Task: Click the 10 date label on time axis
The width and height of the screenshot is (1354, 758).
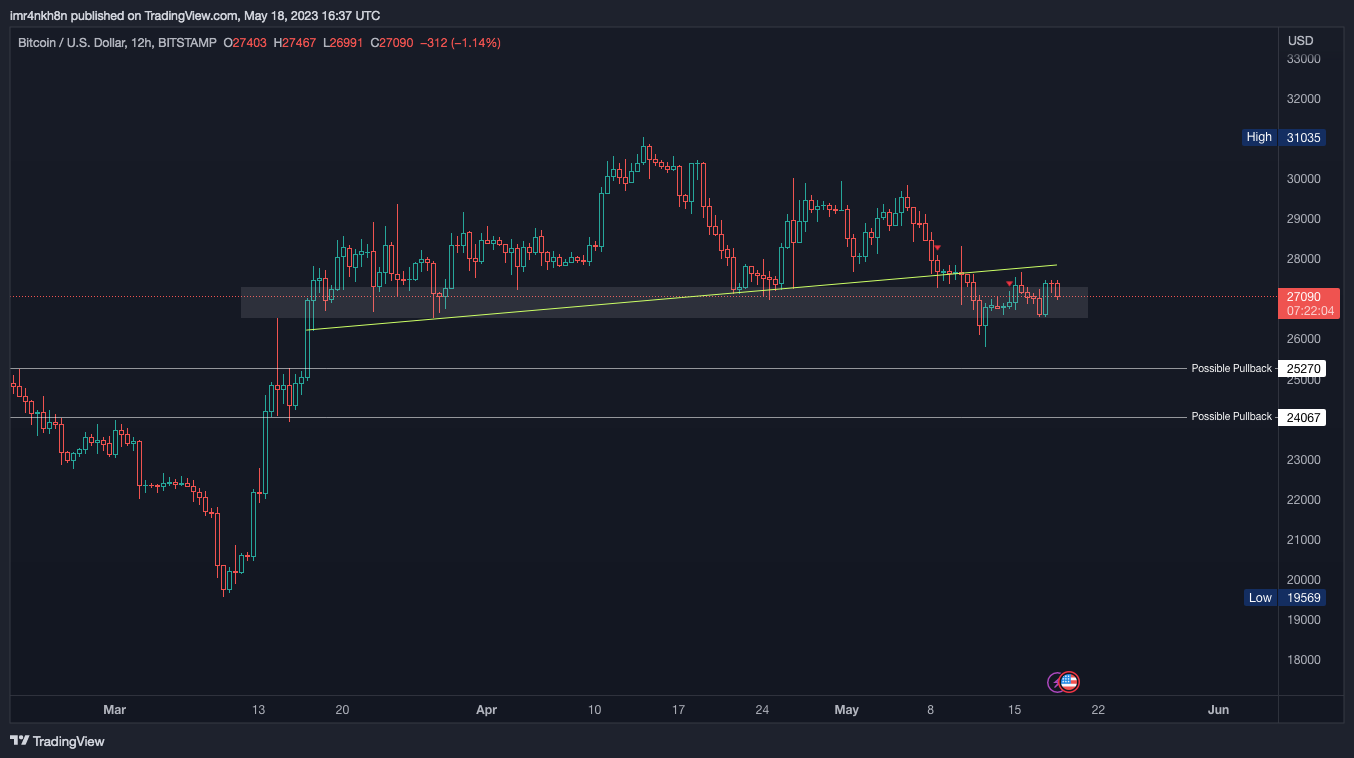Action: 594,710
